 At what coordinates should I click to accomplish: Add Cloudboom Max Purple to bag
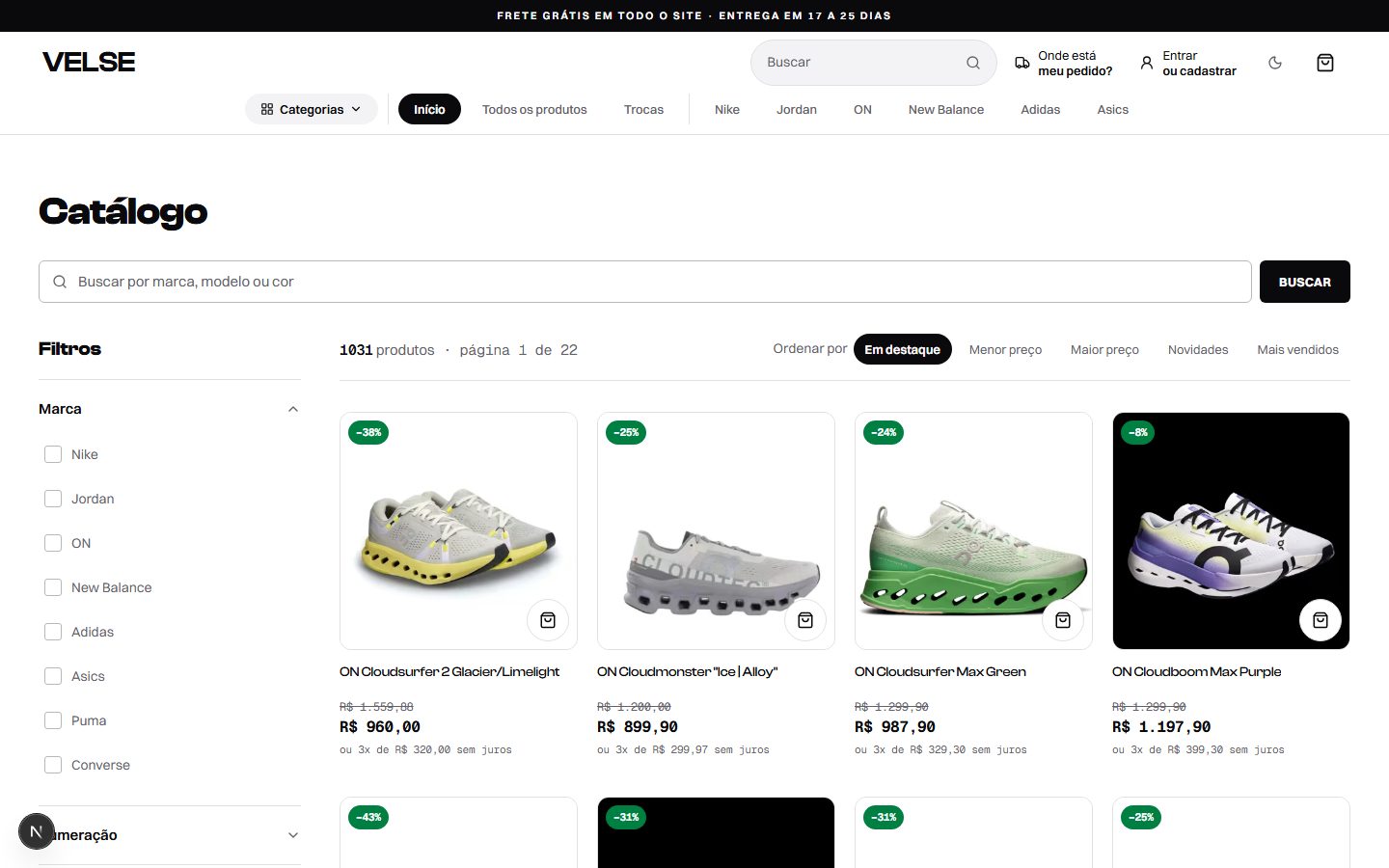pos(1321,620)
